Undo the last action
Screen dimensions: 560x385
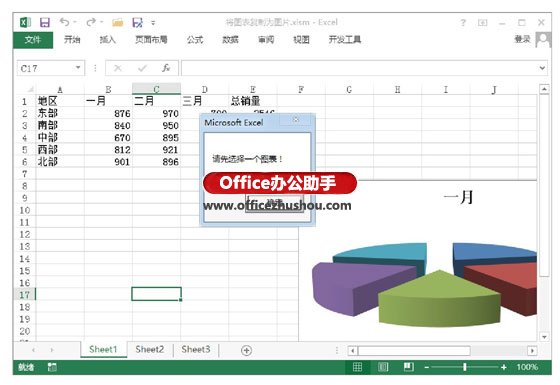tap(64, 22)
